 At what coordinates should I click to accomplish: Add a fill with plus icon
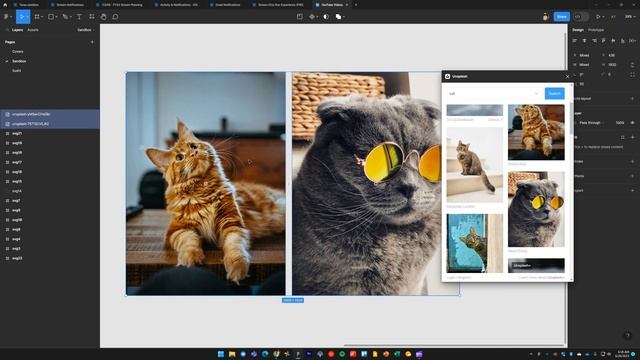632,137
